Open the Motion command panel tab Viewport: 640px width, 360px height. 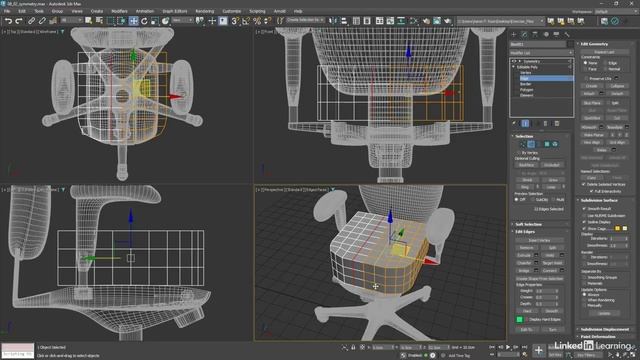click(x=546, y=35)
